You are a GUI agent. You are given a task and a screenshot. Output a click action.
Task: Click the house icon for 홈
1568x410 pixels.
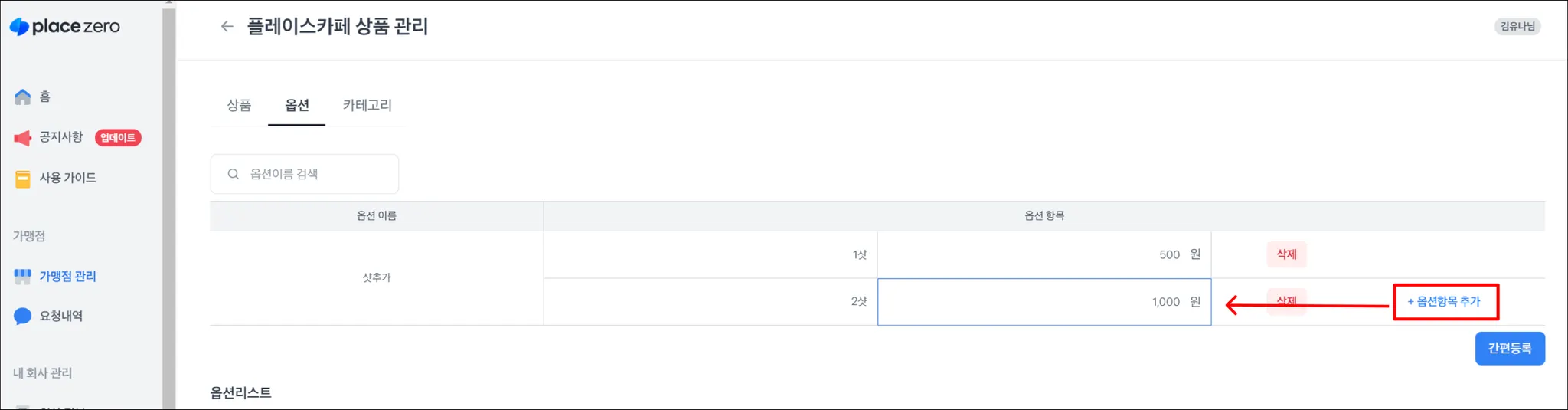pyautogui.click(x=23, y=97)
